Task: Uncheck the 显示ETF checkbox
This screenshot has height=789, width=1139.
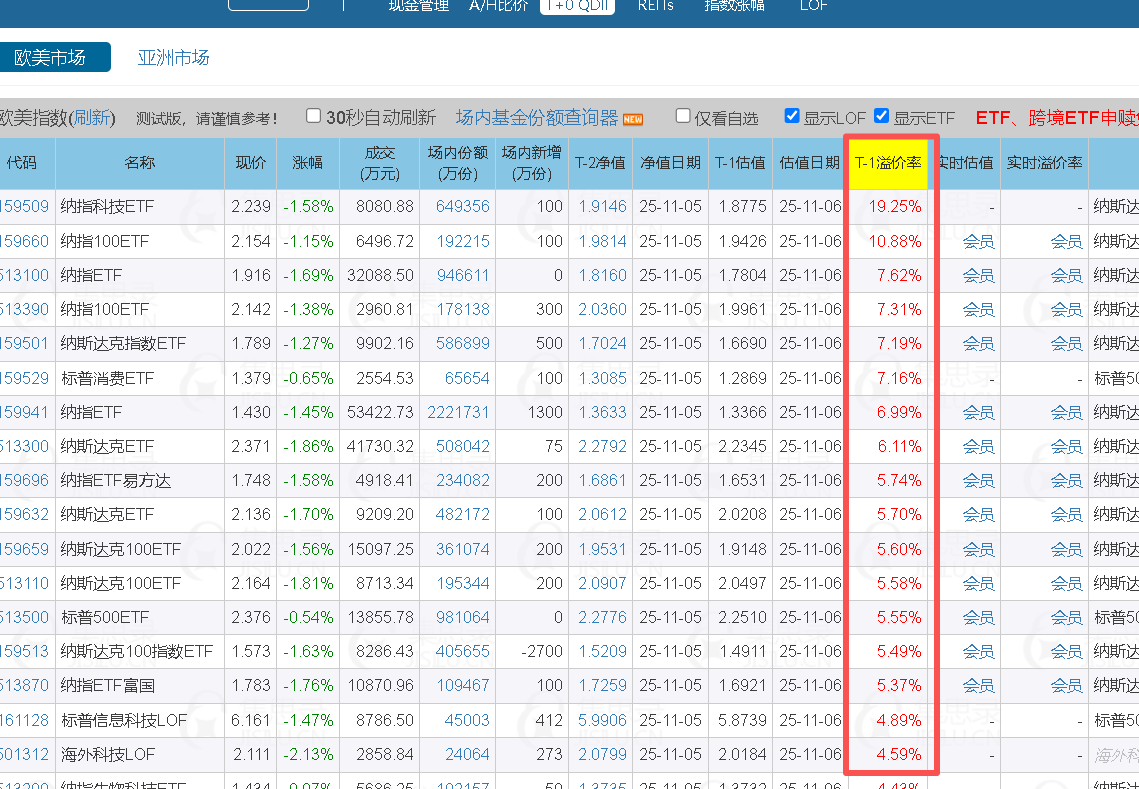Action: [x=881, y=116]
